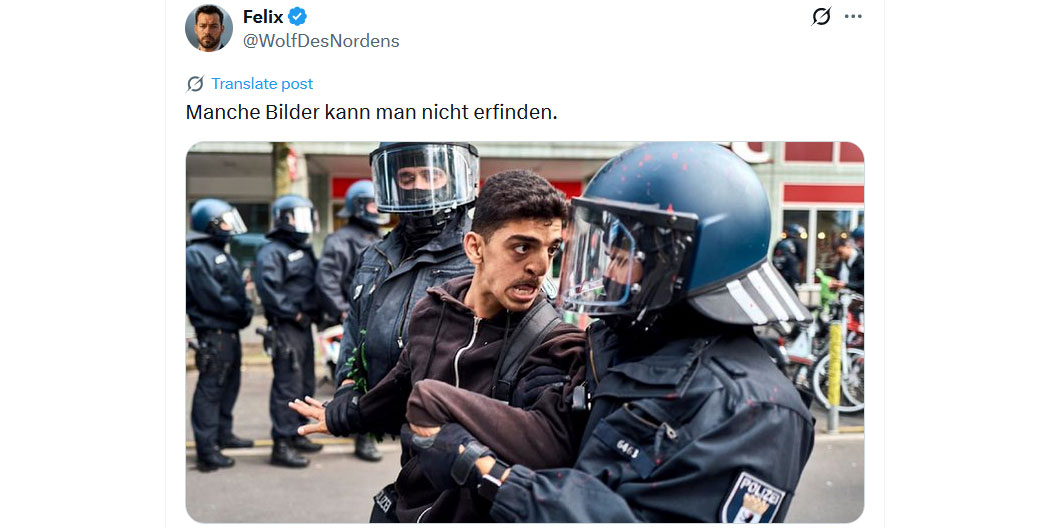Screen dimensions: 1050x528
Task: Click the Polizei shoulder patch in photo
Action: coord(753,498)
